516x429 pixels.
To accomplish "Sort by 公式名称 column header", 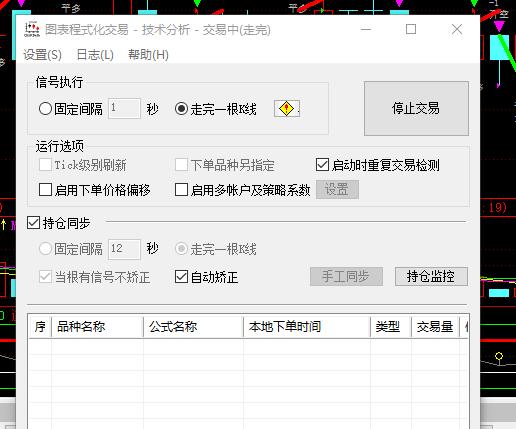I will click(193, 327).
